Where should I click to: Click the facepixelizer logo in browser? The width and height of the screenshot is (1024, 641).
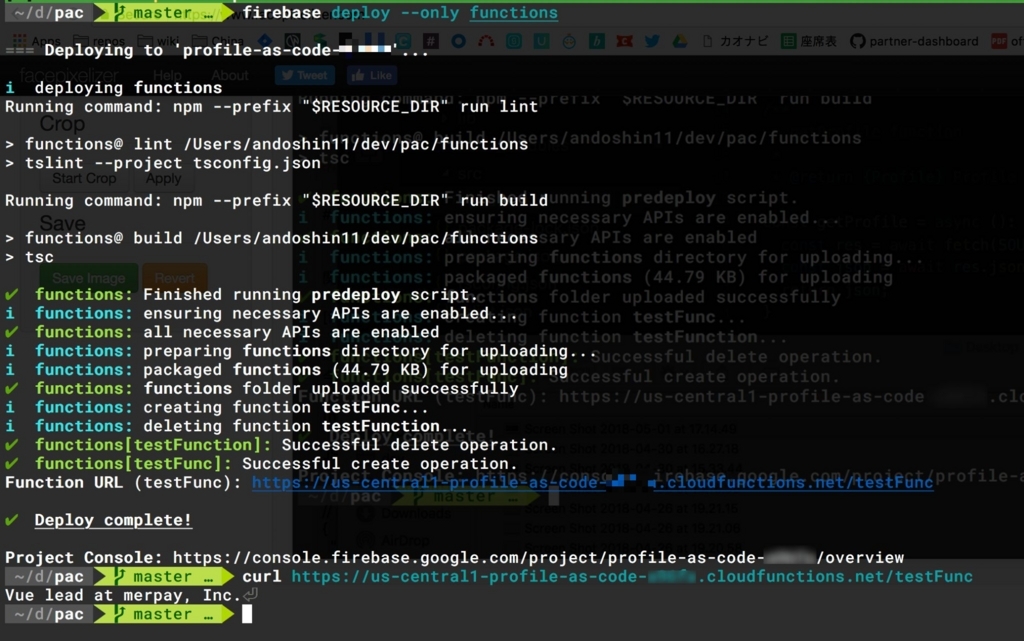(x=69, y=76)
